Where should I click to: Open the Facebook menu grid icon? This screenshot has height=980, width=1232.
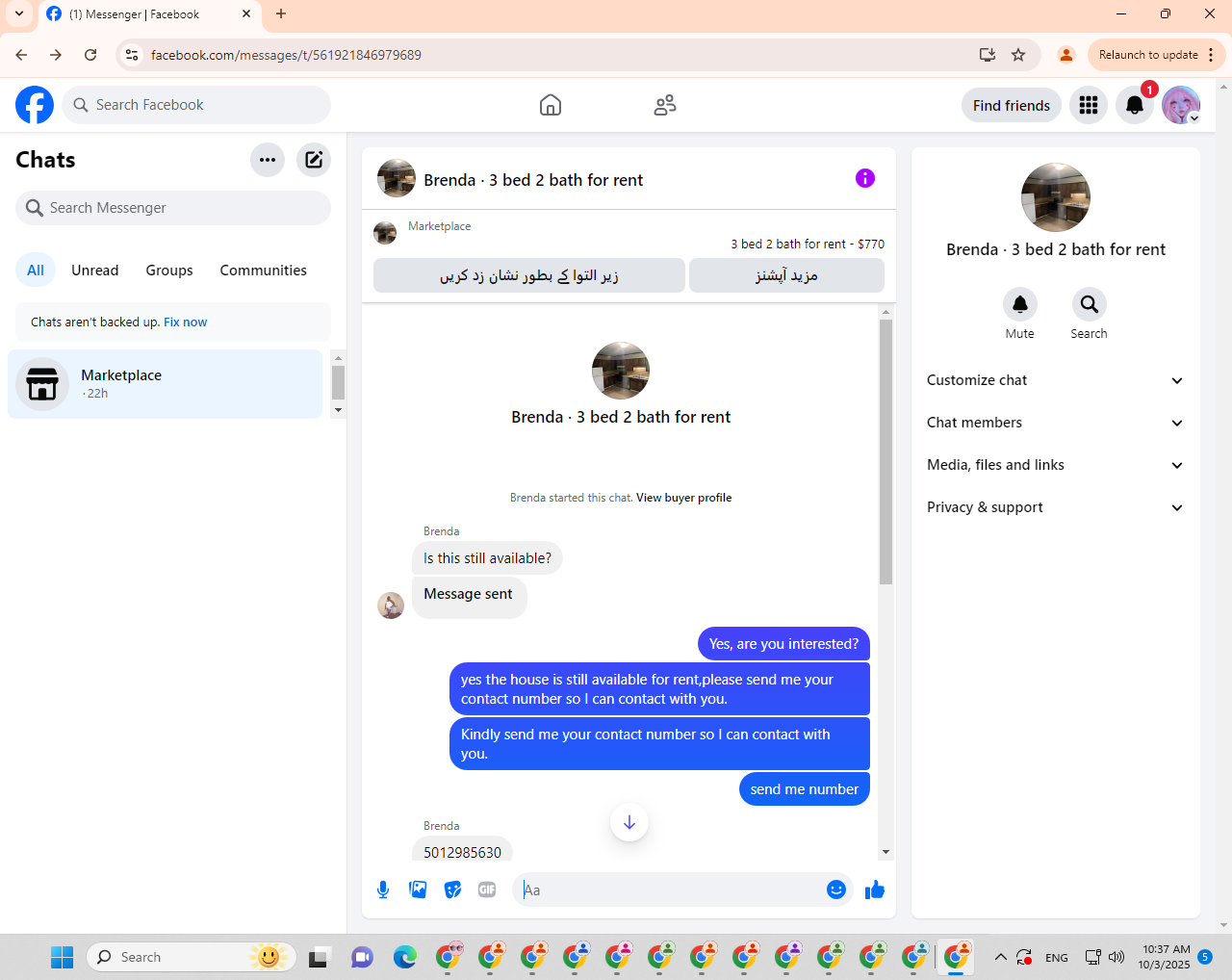(1089, 105)
